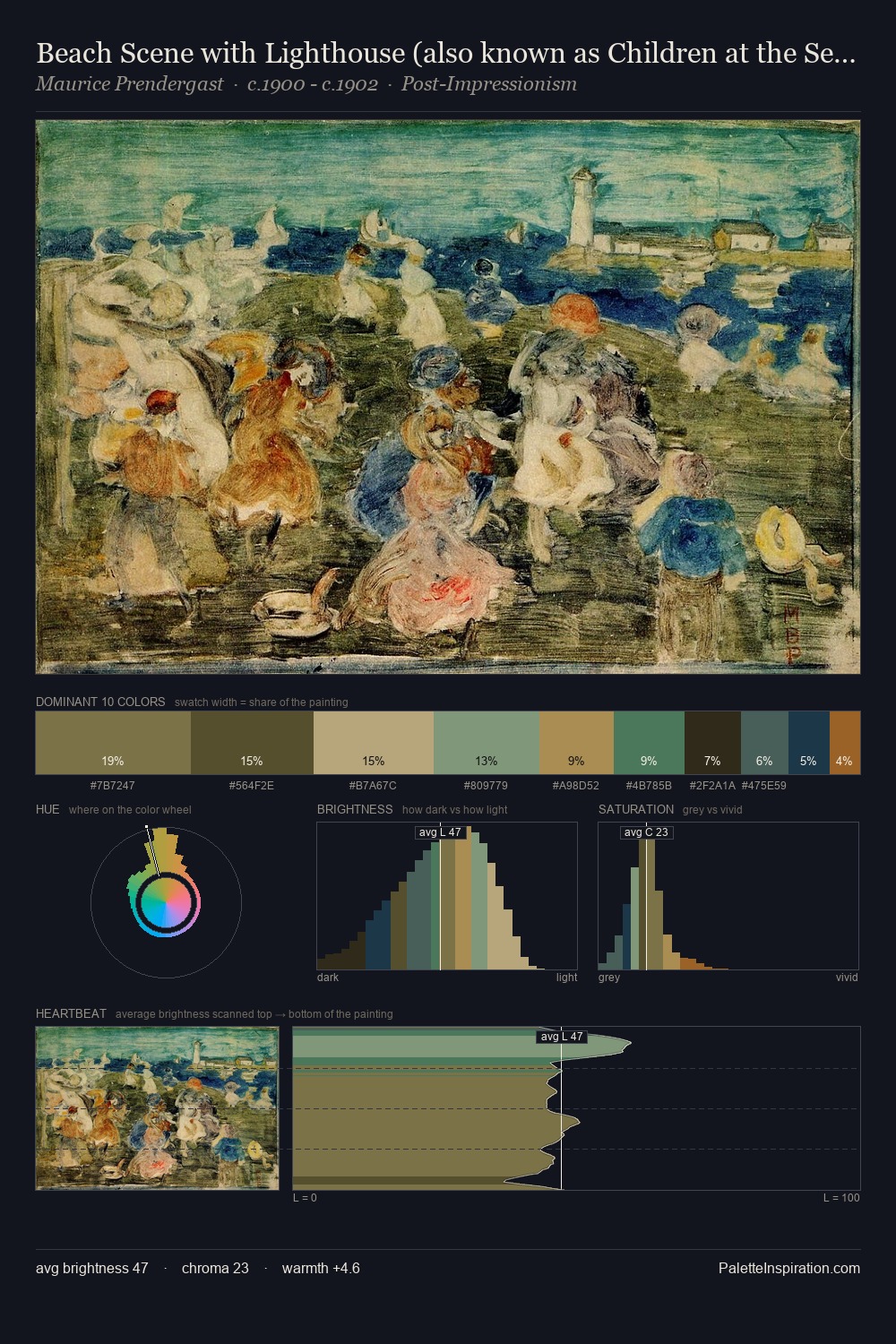Click the HEARTBEAT section label
896x1344 pixels.
coord(71,1013)
